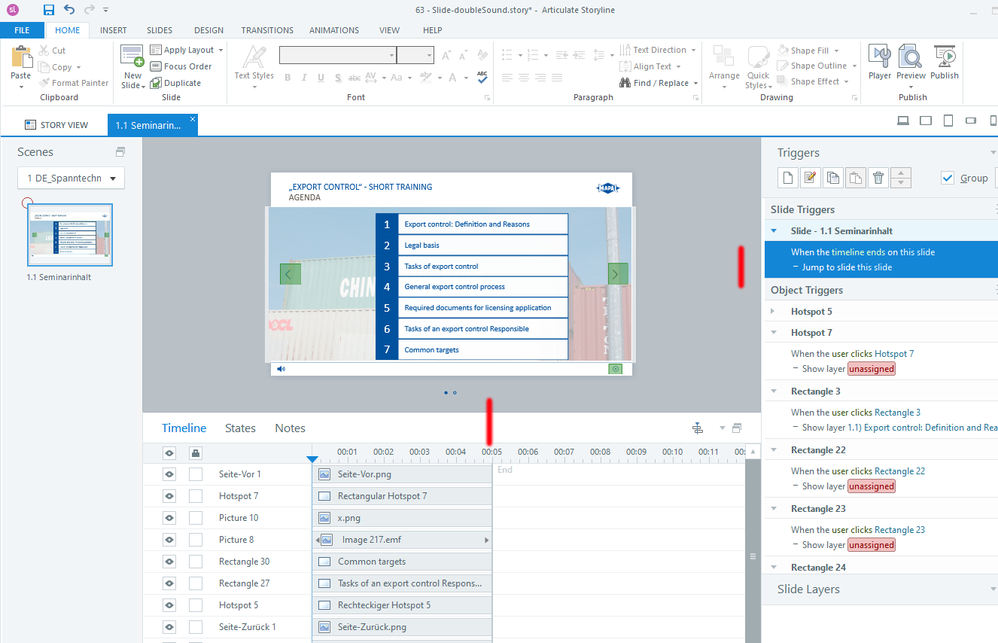Click the Save icon in title bar
Image resolution: width=998 pixels, height=643 pixels.
click(x=49, y=10)
